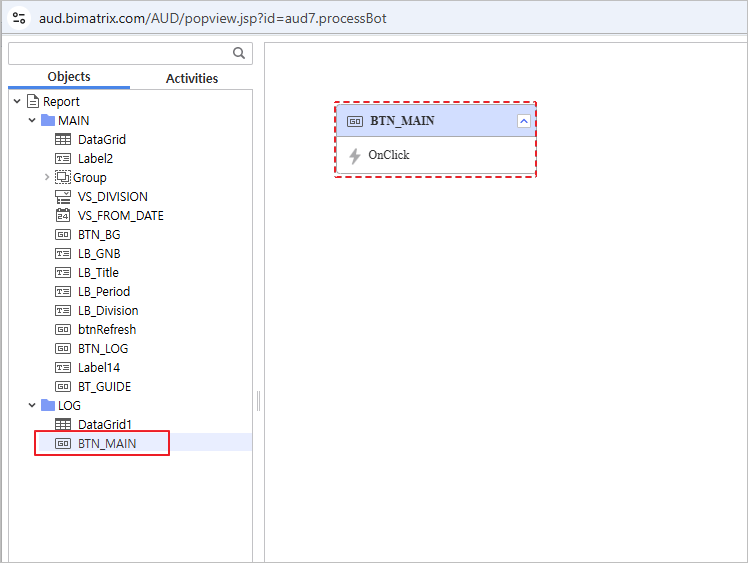
Task: Click the DataGrid table icon under MAIN
Action: point(63,140)
